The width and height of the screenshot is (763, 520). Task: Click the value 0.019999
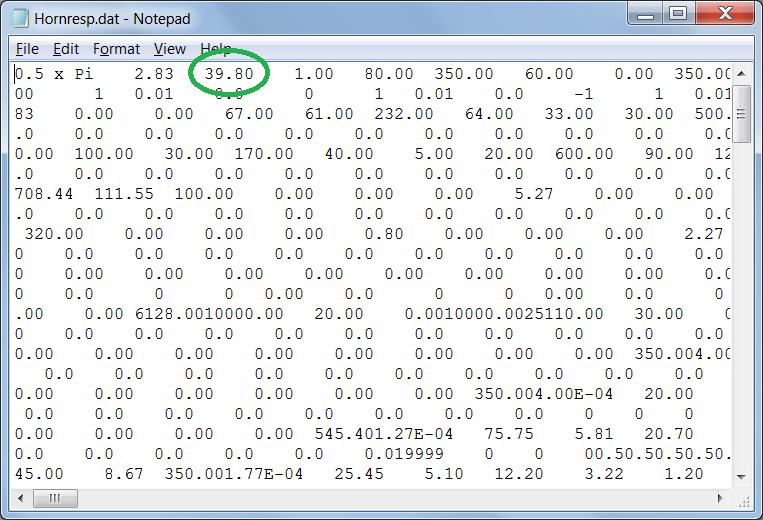click(404, 453)
